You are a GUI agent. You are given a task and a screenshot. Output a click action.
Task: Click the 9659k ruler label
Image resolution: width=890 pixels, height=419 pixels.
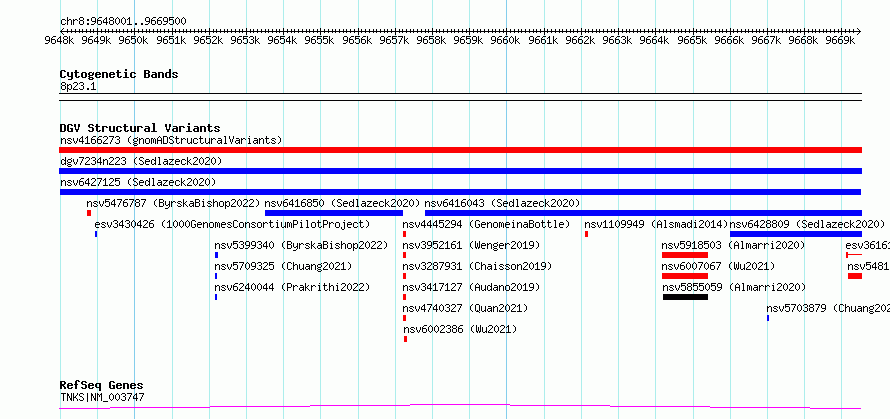468,40
